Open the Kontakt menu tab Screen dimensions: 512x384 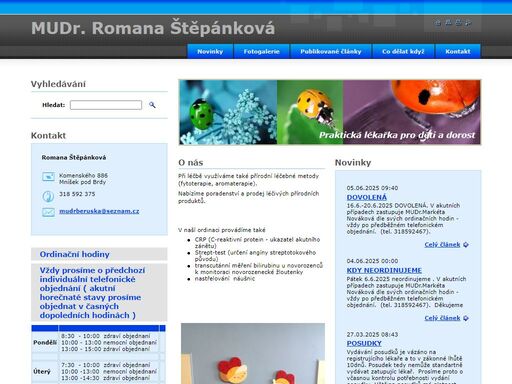click(458, 51)
